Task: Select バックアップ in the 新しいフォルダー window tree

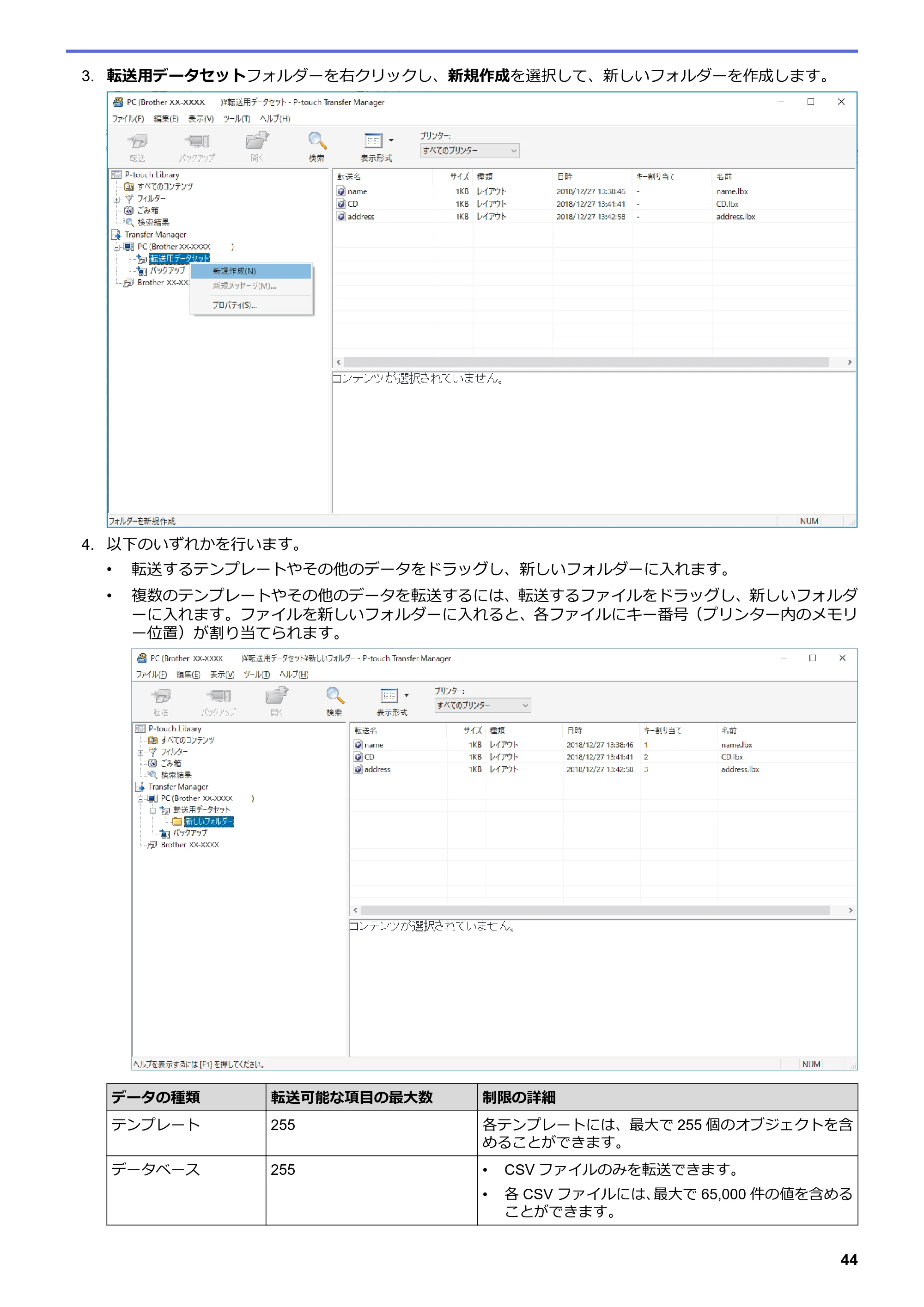Action: [190, 833]
